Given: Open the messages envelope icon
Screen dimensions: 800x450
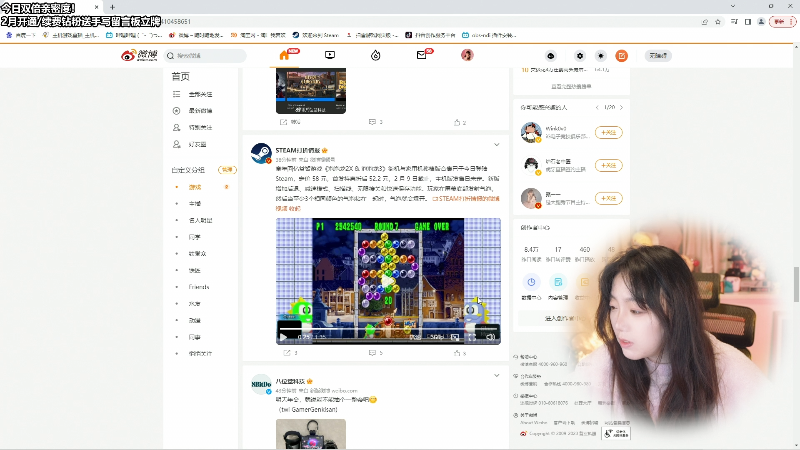Looking at the screenshot, I should (x=421, y=55).
